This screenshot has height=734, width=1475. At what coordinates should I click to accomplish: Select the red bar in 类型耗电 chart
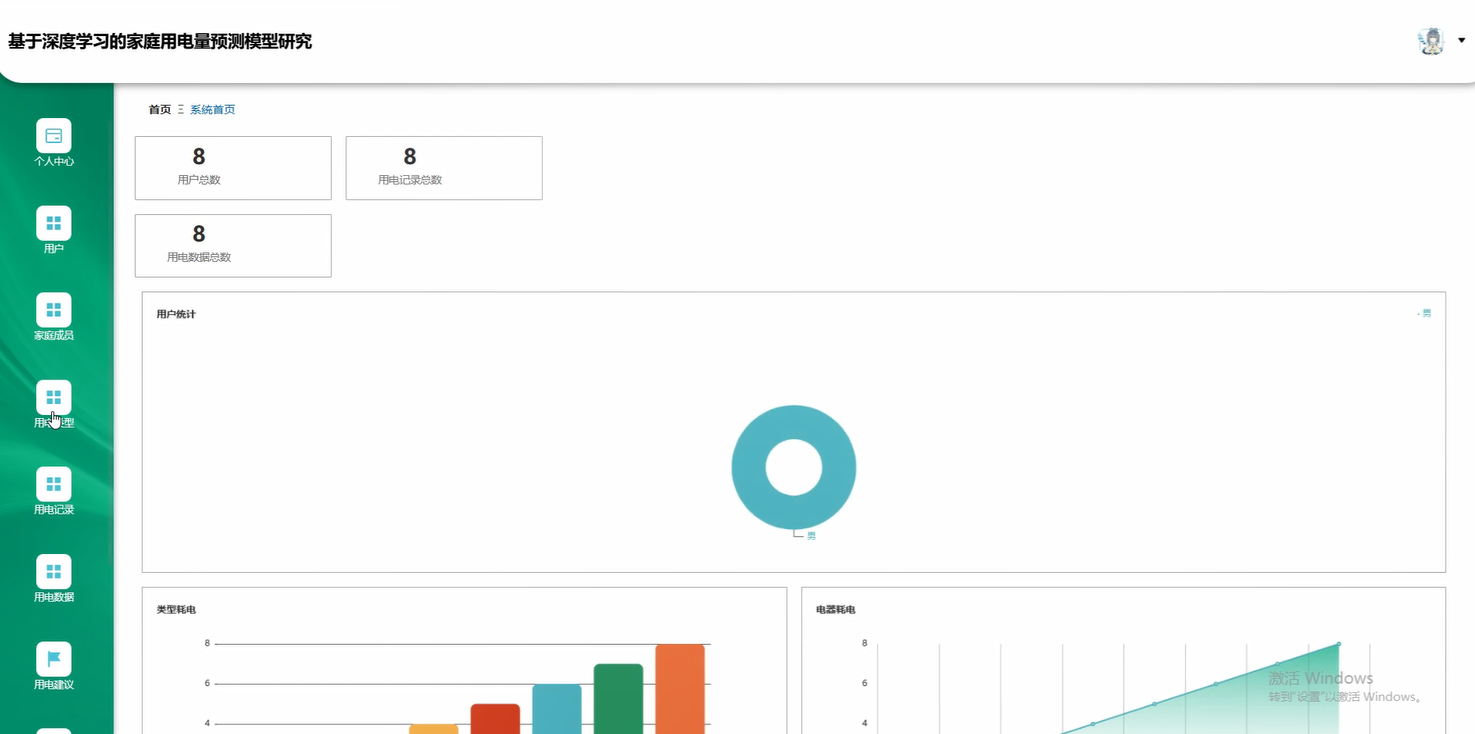click(495, 719)
